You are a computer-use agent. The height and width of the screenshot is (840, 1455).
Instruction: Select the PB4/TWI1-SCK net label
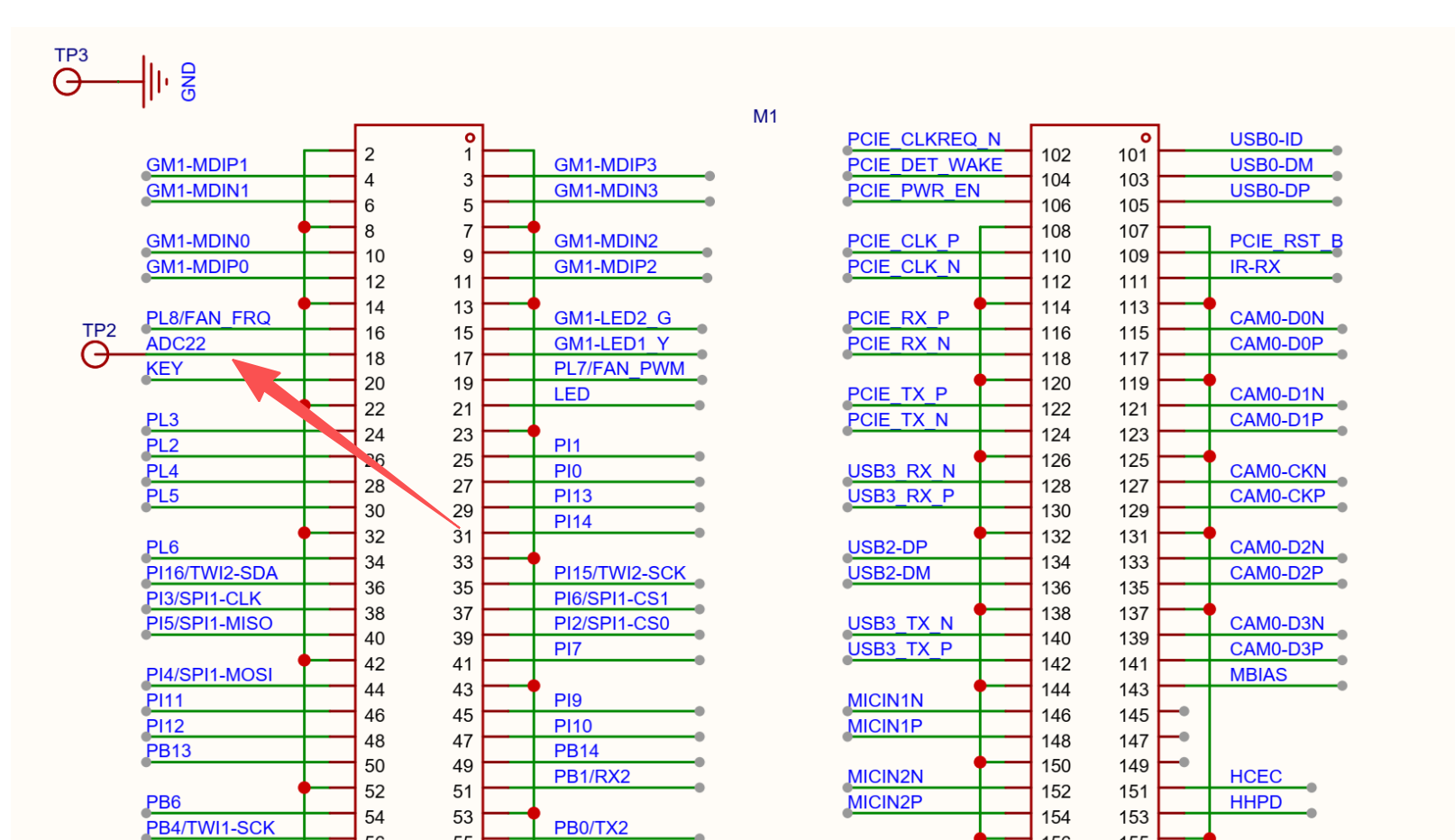210,828
